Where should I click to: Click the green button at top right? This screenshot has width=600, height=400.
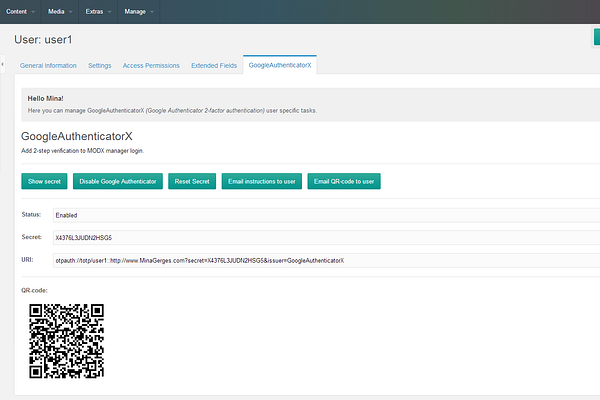[x=597, y=37]
